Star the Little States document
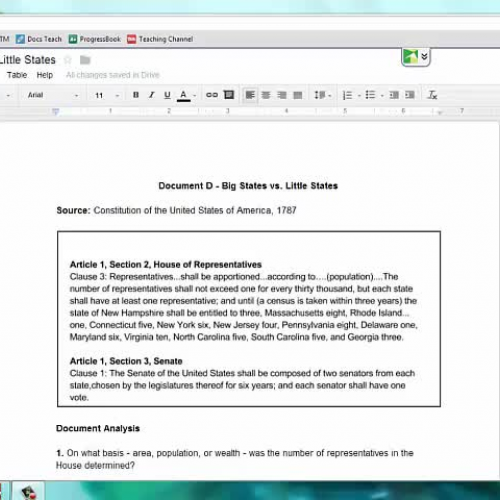500x500 pixels. point(68,60)
